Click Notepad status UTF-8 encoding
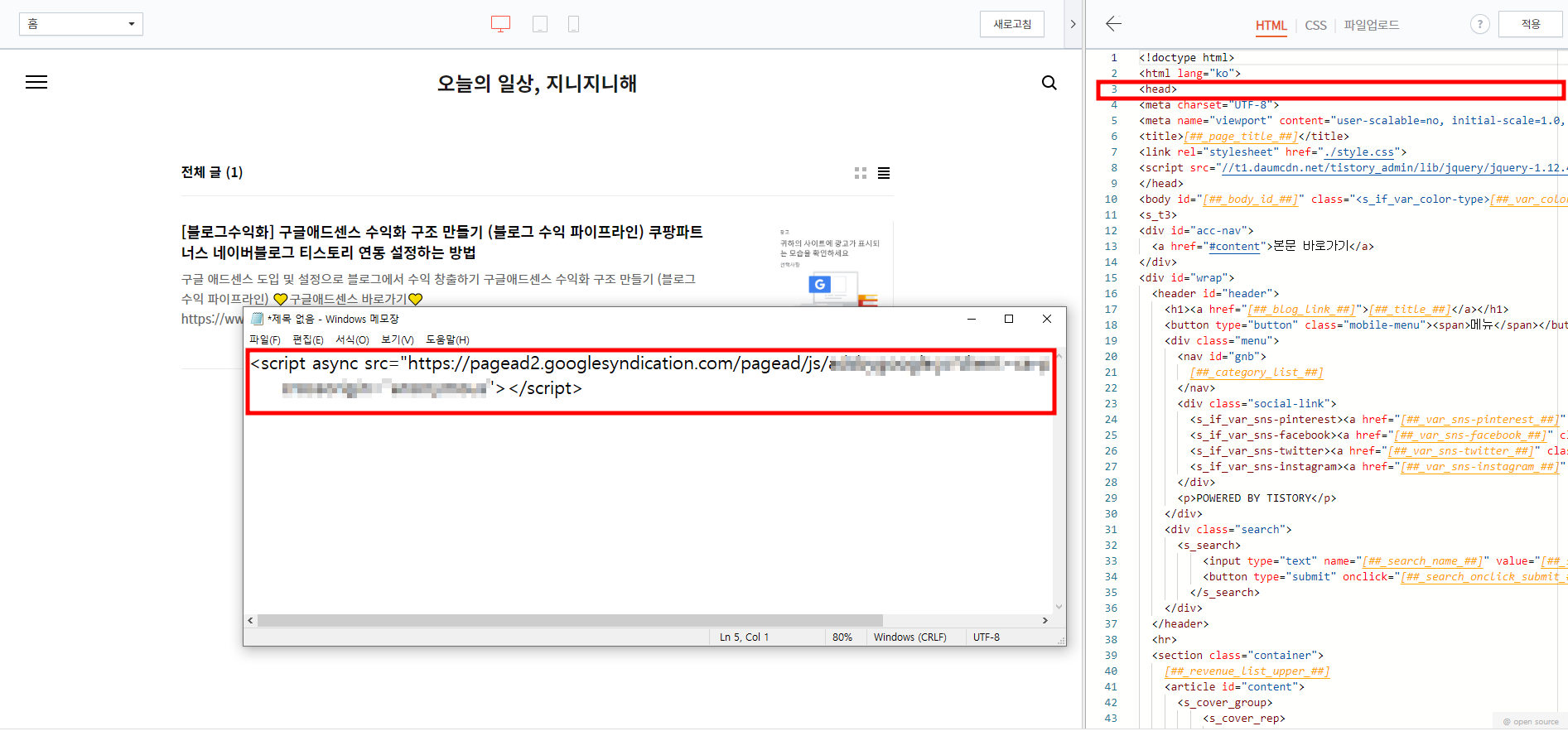Screen dimensions: 1568x731 [986, 637]
